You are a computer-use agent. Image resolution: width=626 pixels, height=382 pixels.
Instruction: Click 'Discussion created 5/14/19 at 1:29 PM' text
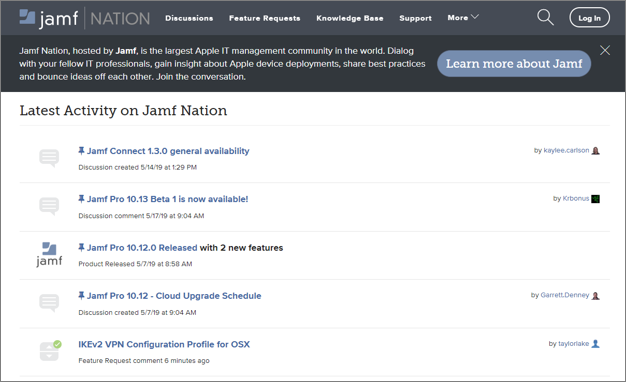click(137, 167)
